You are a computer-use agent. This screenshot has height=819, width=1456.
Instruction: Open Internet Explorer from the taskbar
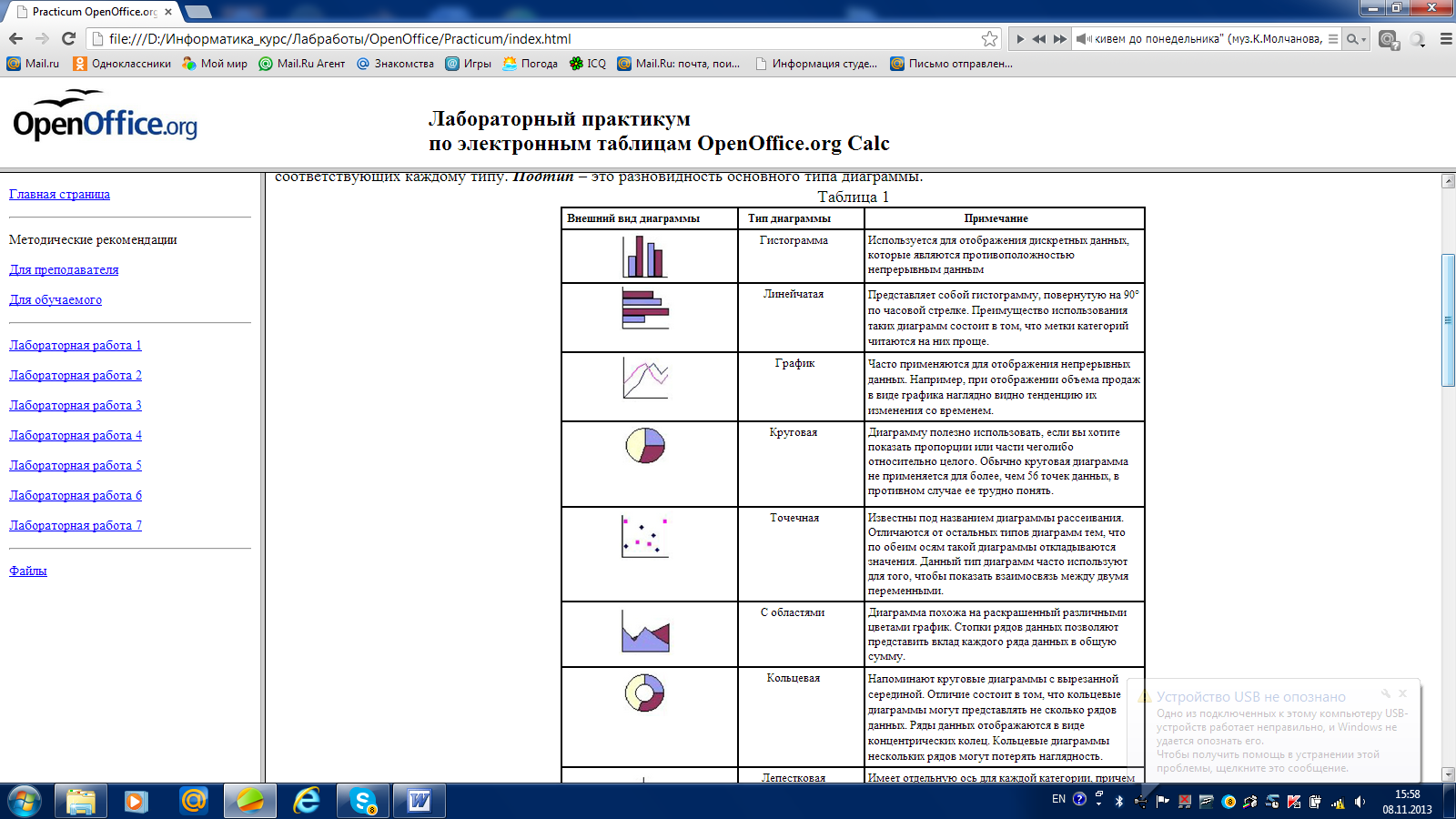point(307,801)
